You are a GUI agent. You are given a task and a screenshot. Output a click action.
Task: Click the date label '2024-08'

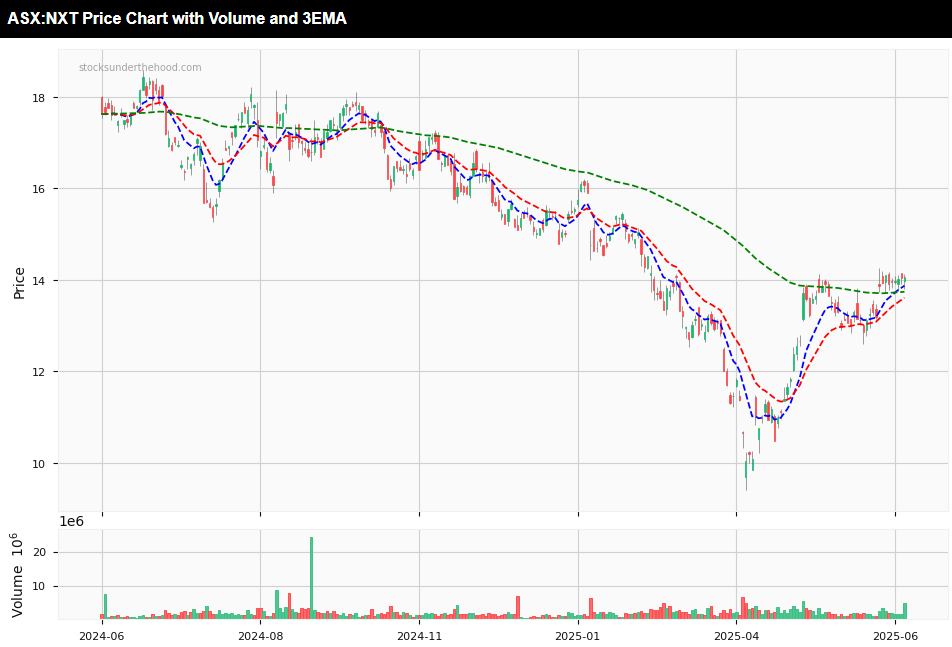(260, 636)
